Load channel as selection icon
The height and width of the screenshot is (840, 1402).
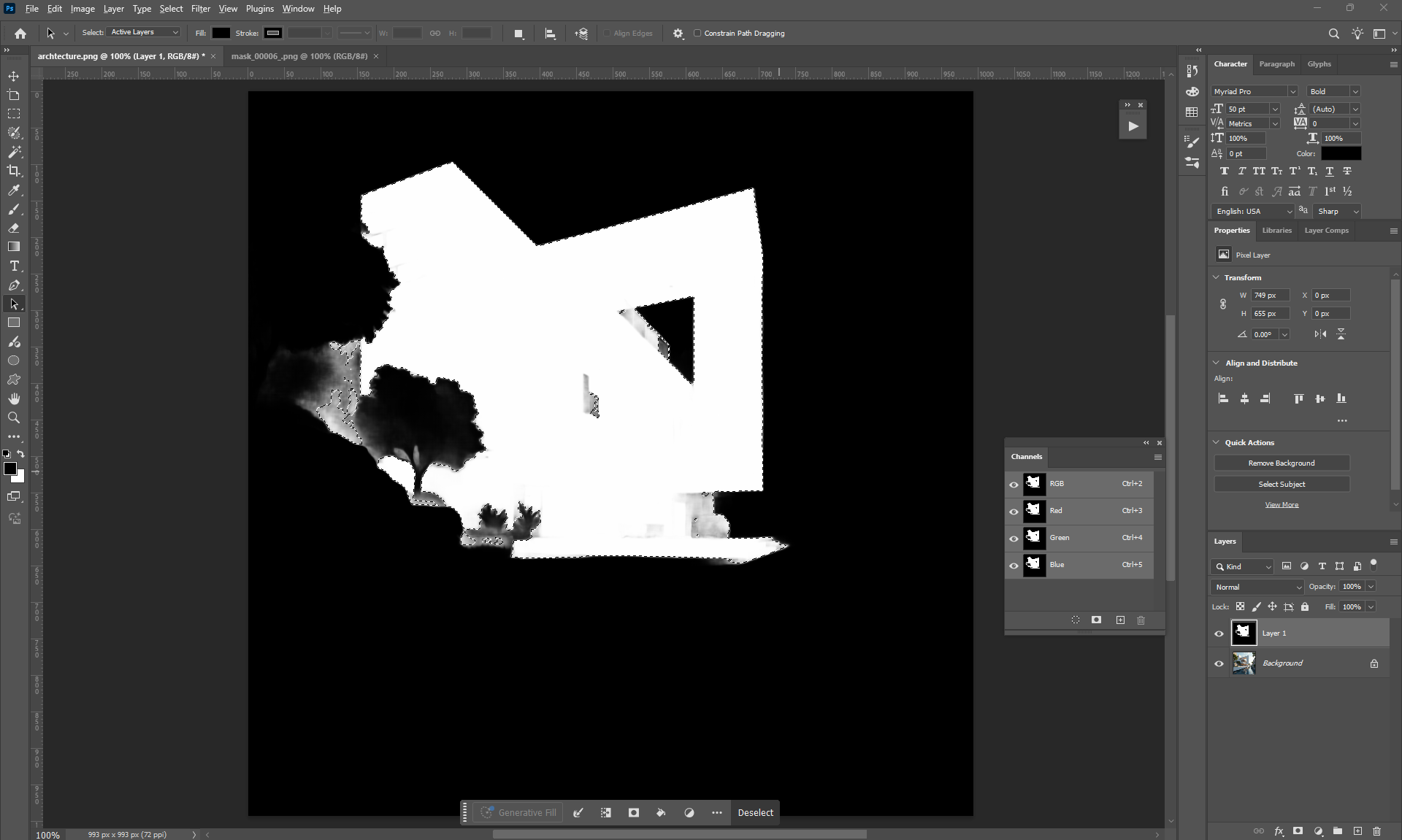(1076, 620)
